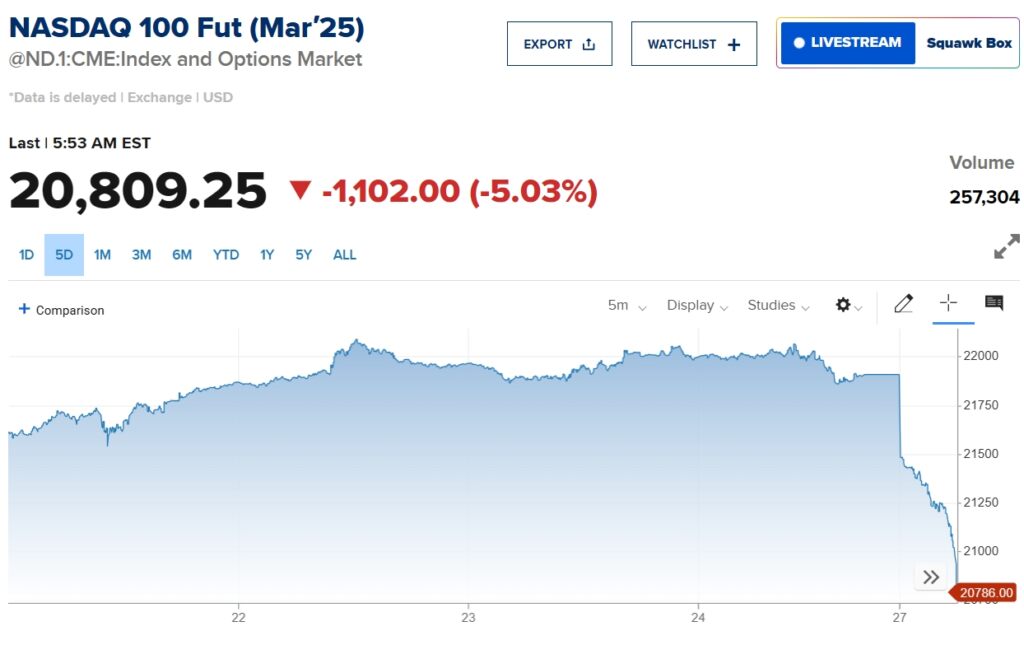
Task: Open the chart comments panel icon
Action: 993,304
